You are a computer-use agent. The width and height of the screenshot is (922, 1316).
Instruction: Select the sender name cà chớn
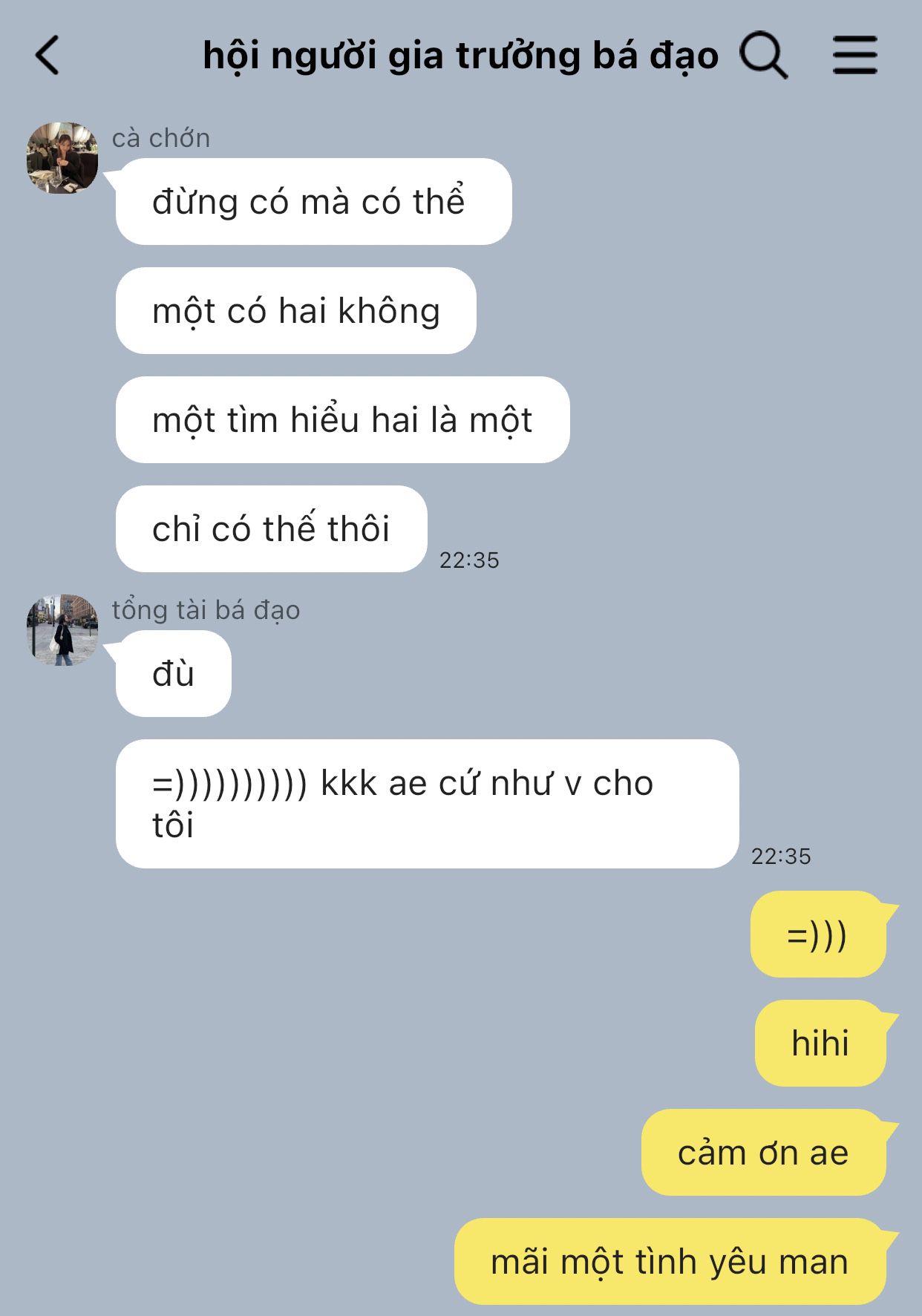point(161,138)
